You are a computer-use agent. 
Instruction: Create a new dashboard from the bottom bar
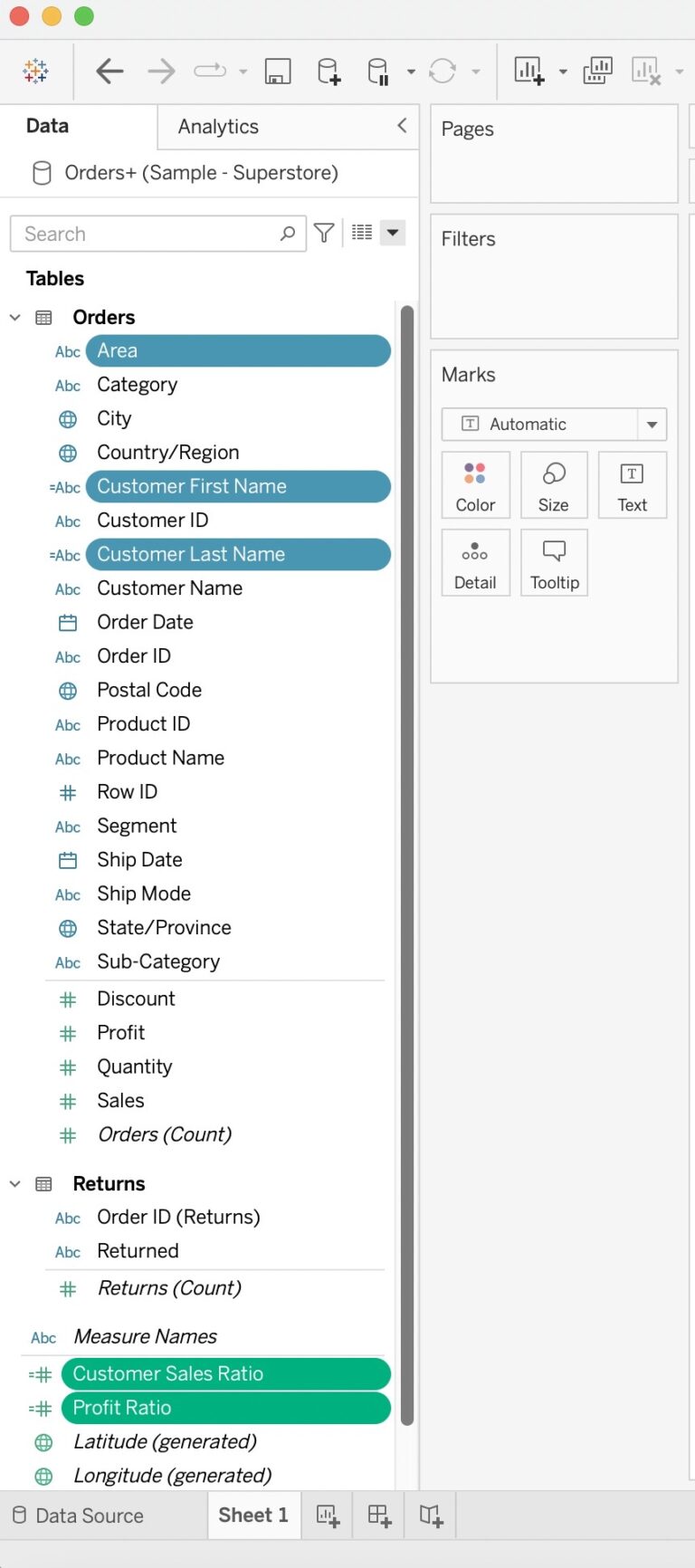click(x=377, y=1515)
